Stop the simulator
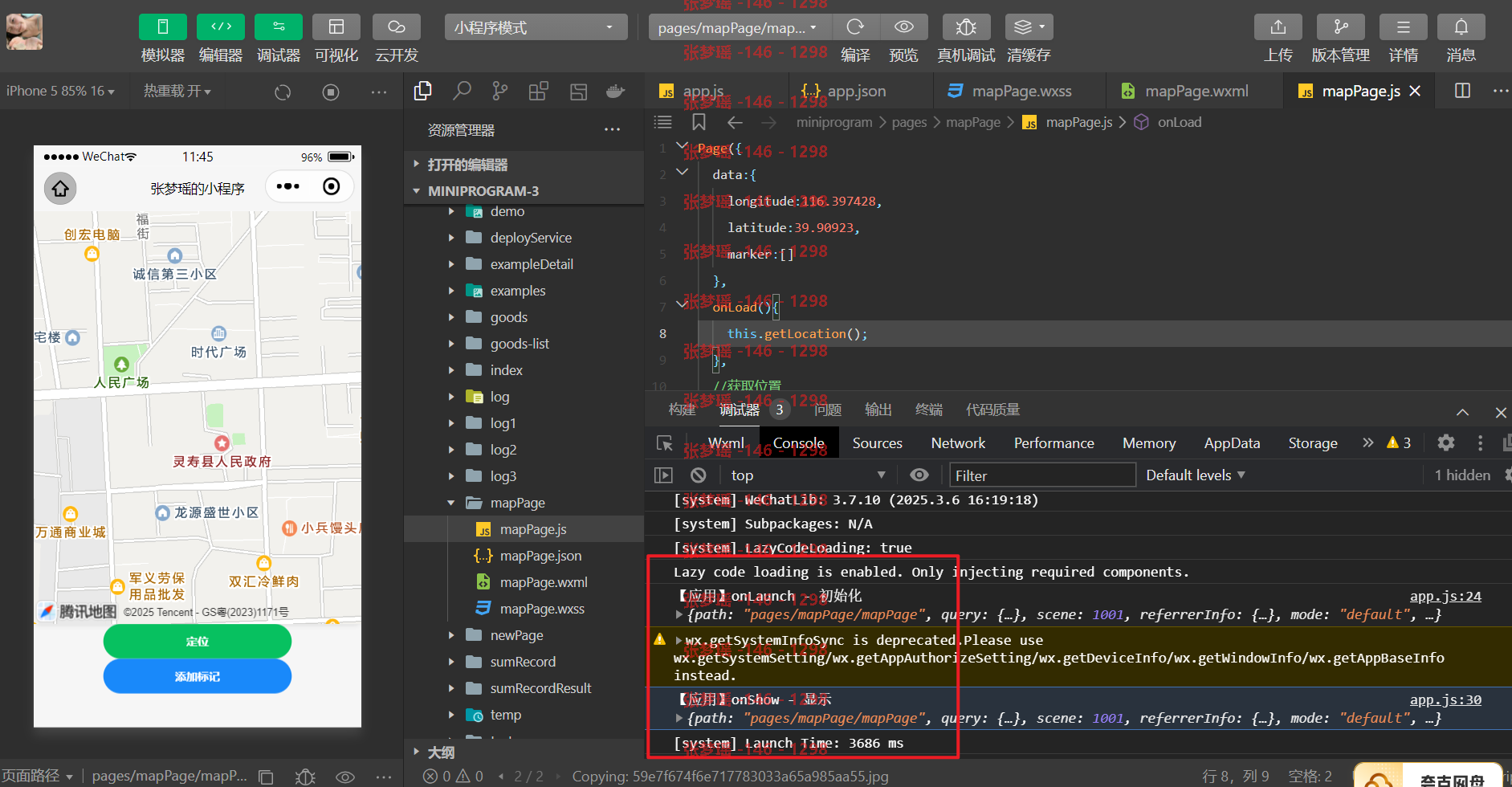1512x787 pixels. (331, 92)
